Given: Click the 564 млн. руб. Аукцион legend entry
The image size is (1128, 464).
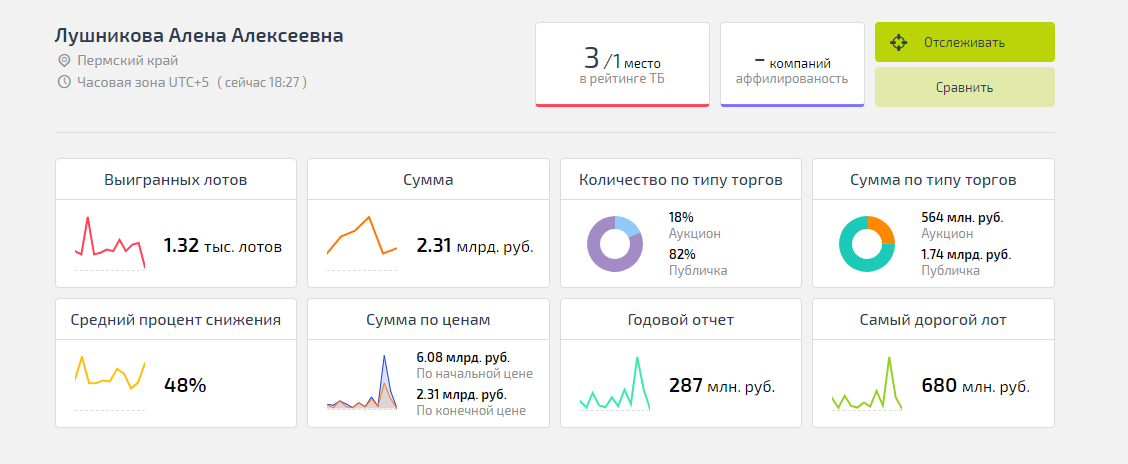Looking at the screenshot, I should (961, 225).
